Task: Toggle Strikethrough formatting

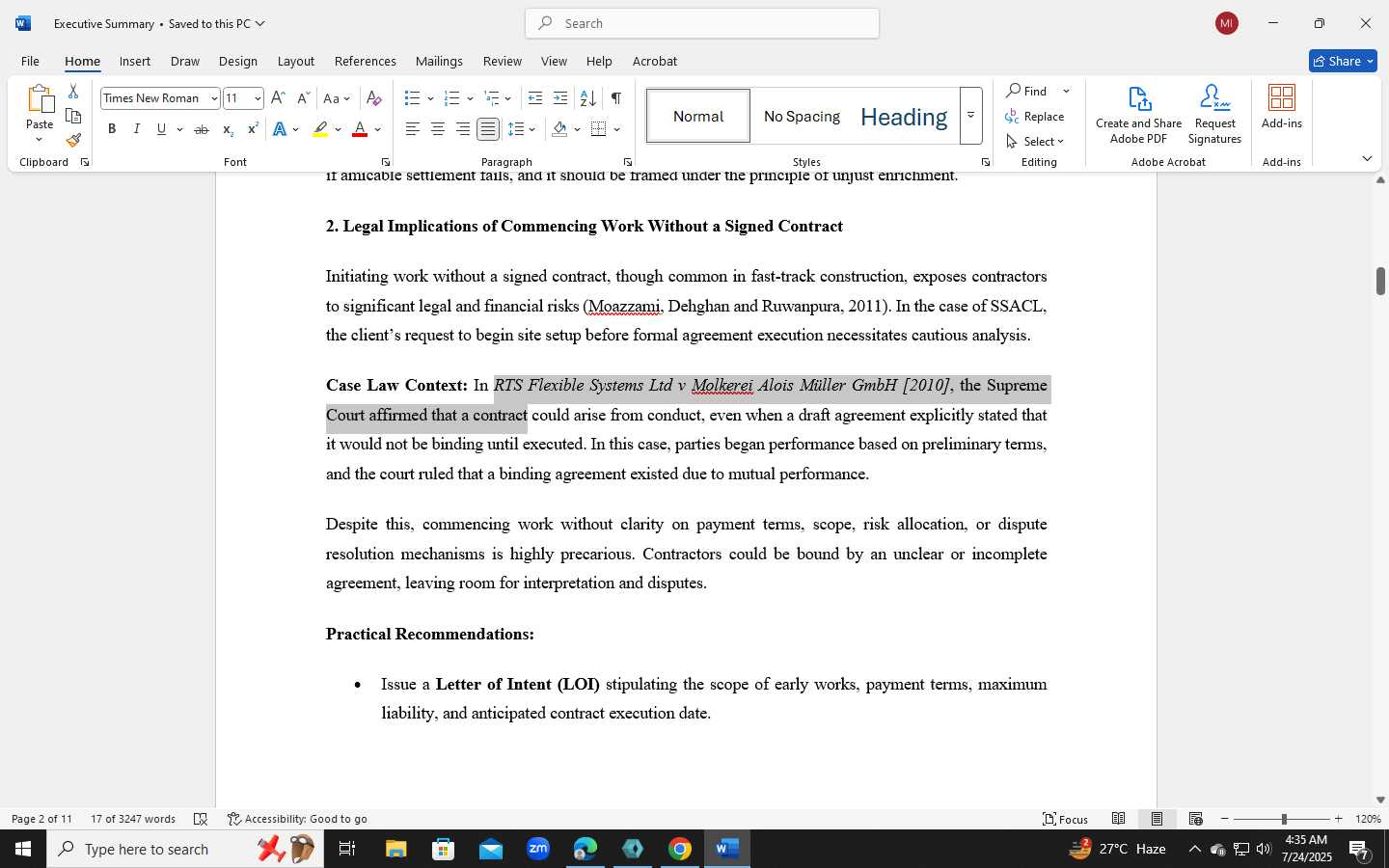Action: 202,129
